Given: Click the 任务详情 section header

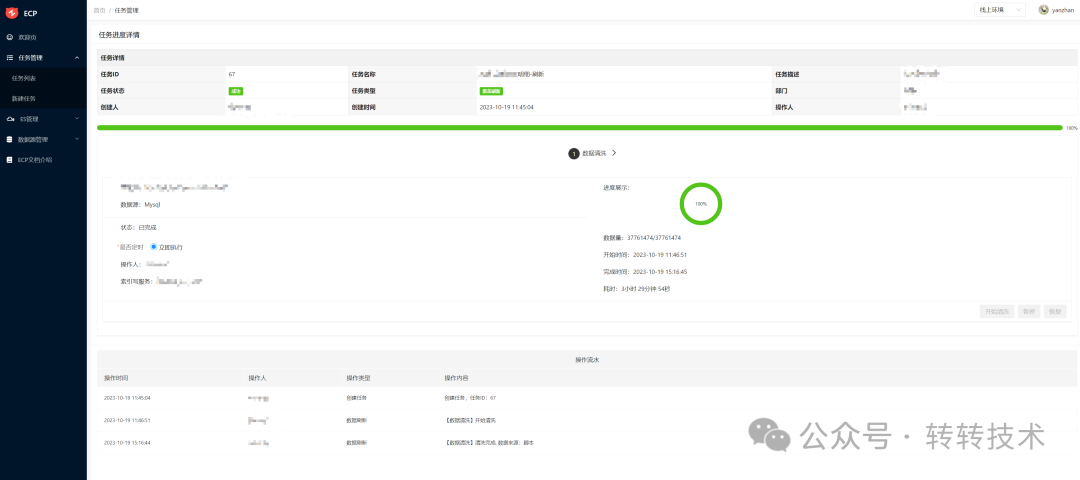Looking at the screenshot, I should pyautogui.click(x=112, y=58).
